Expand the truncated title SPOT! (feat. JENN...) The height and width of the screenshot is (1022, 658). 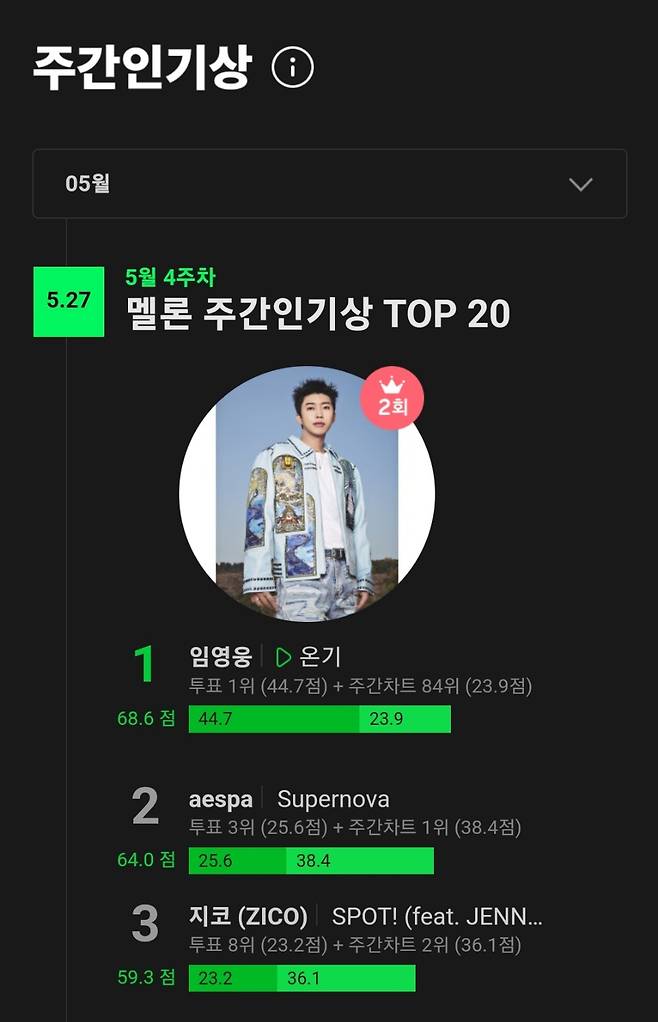(x=435, y=915)
